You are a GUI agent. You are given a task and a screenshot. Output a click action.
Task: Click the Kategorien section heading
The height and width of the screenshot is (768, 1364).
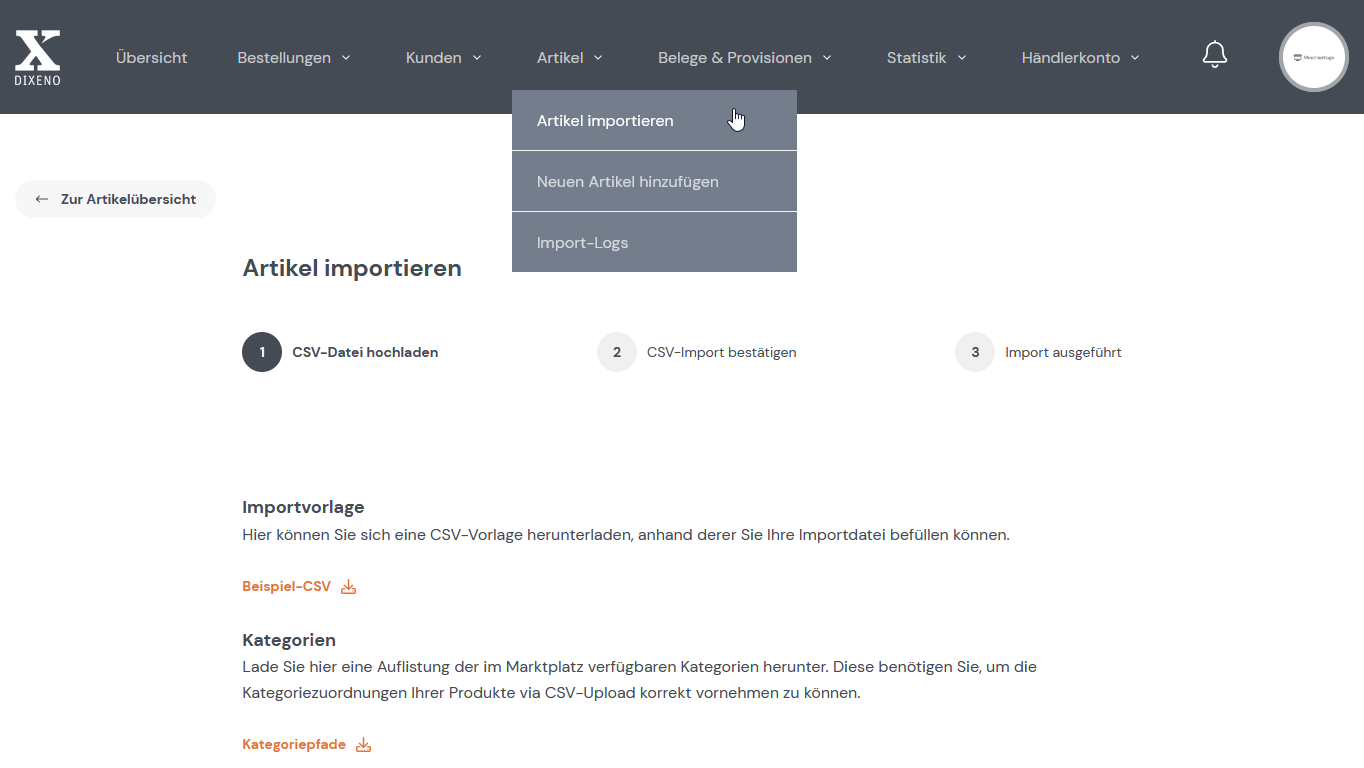(x=289, y=640)
